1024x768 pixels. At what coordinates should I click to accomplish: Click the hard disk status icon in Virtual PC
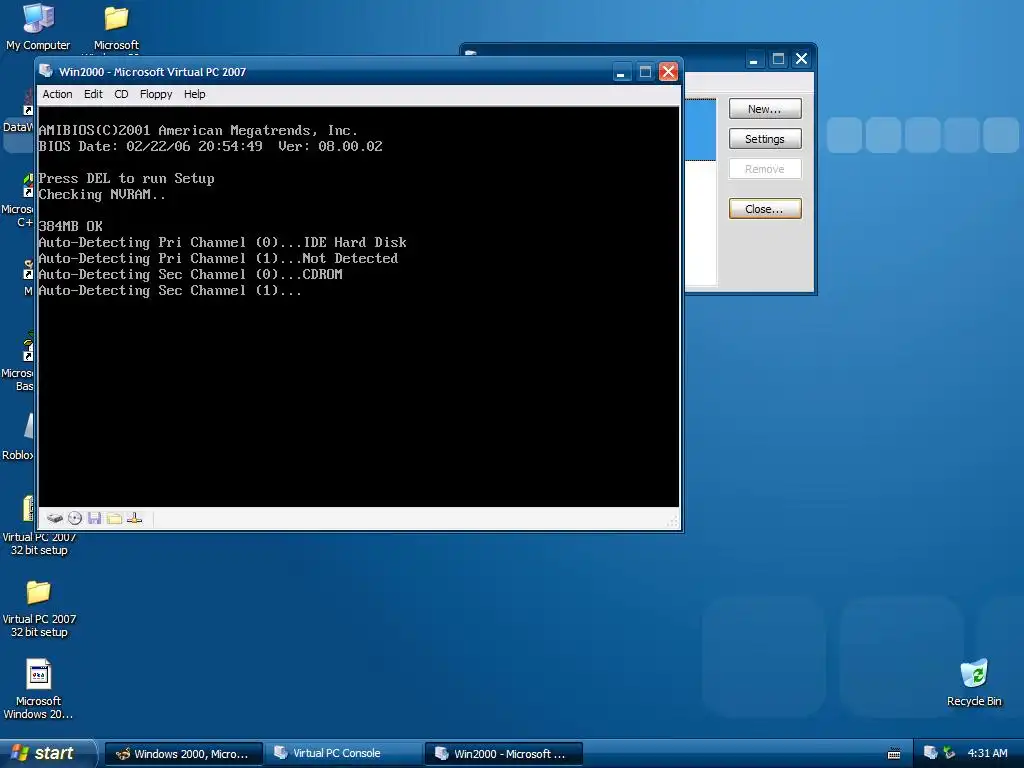(x=55, y=519)
